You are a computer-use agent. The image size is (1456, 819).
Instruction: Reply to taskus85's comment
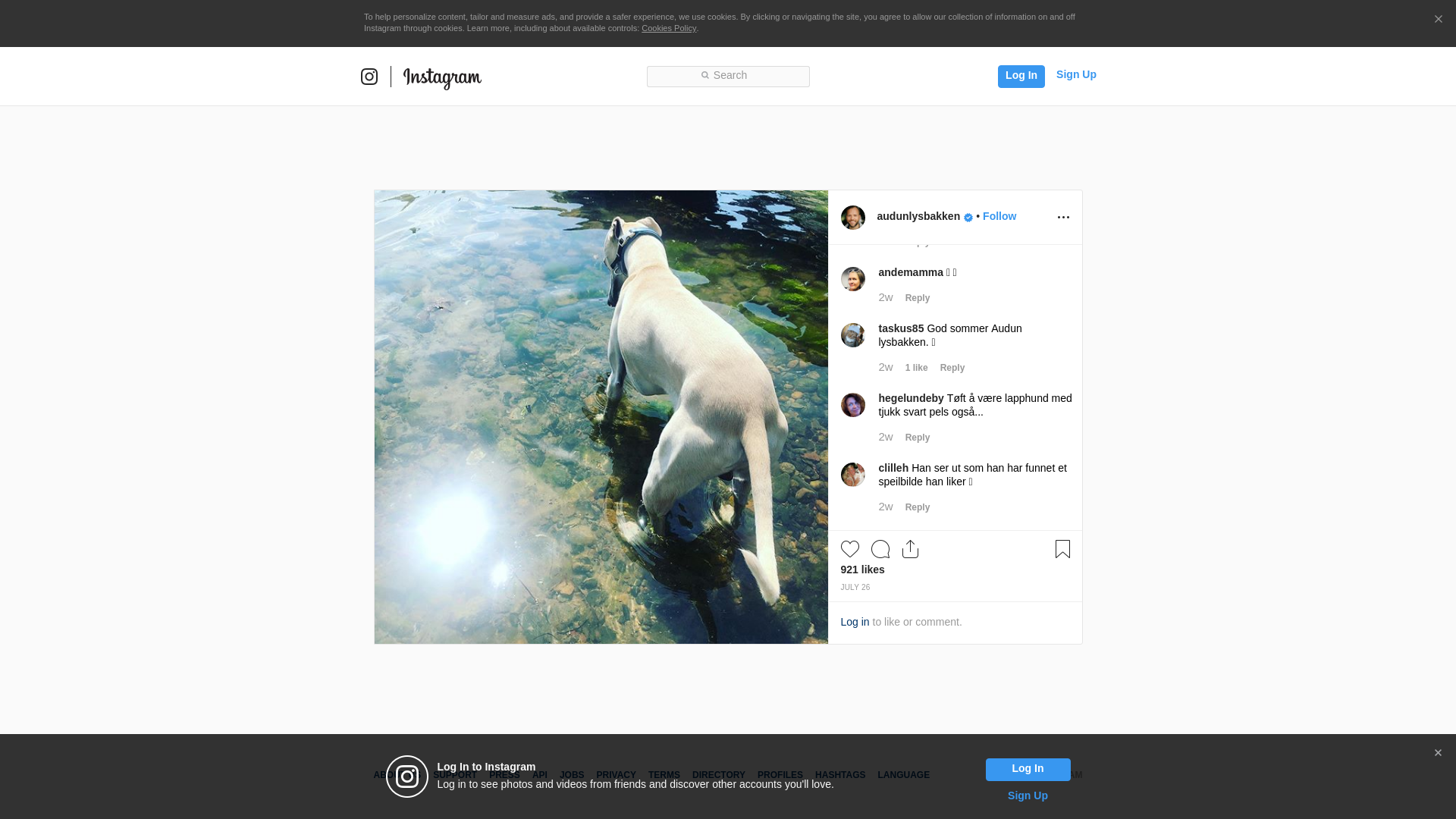point(952,368)
